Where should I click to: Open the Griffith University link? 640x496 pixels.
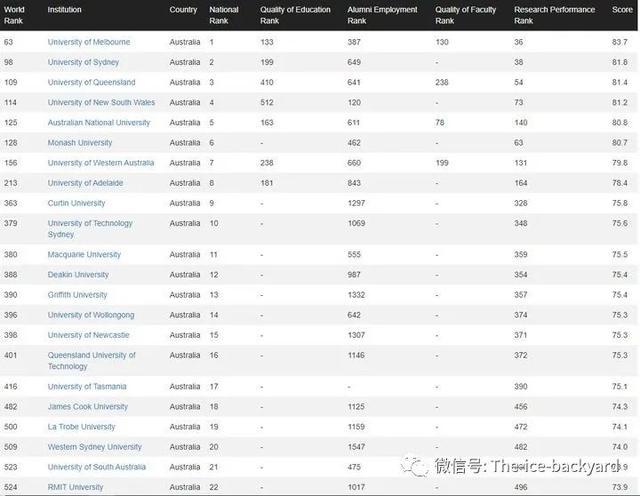(x=77, y=295)
